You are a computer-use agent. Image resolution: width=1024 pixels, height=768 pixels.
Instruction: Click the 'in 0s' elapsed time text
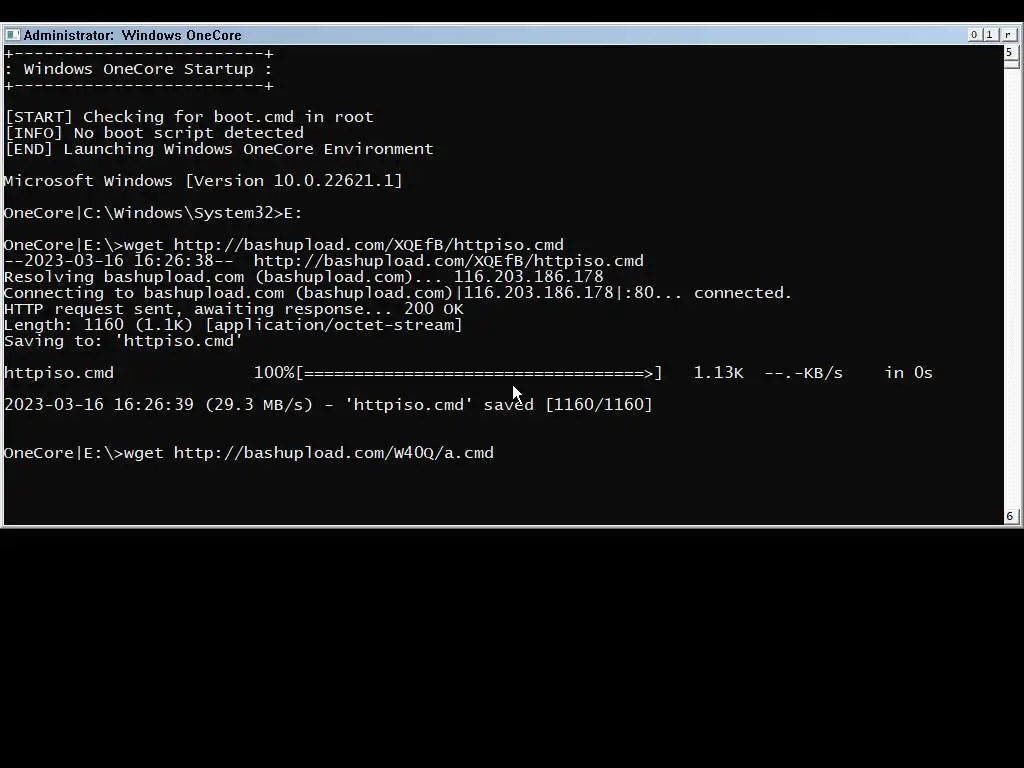click(x=908, y=373)
